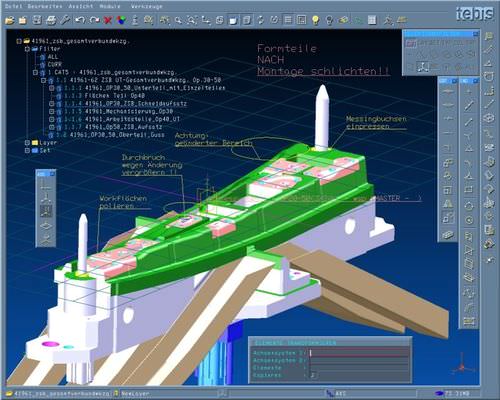Click the tebis logo
Image resolution: width=500 pixels, height=400 pixels.
click(475, 14)
